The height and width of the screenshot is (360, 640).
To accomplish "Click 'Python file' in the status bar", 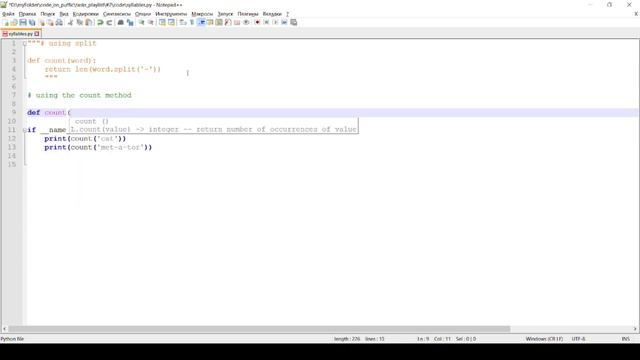I will point(12,339).
